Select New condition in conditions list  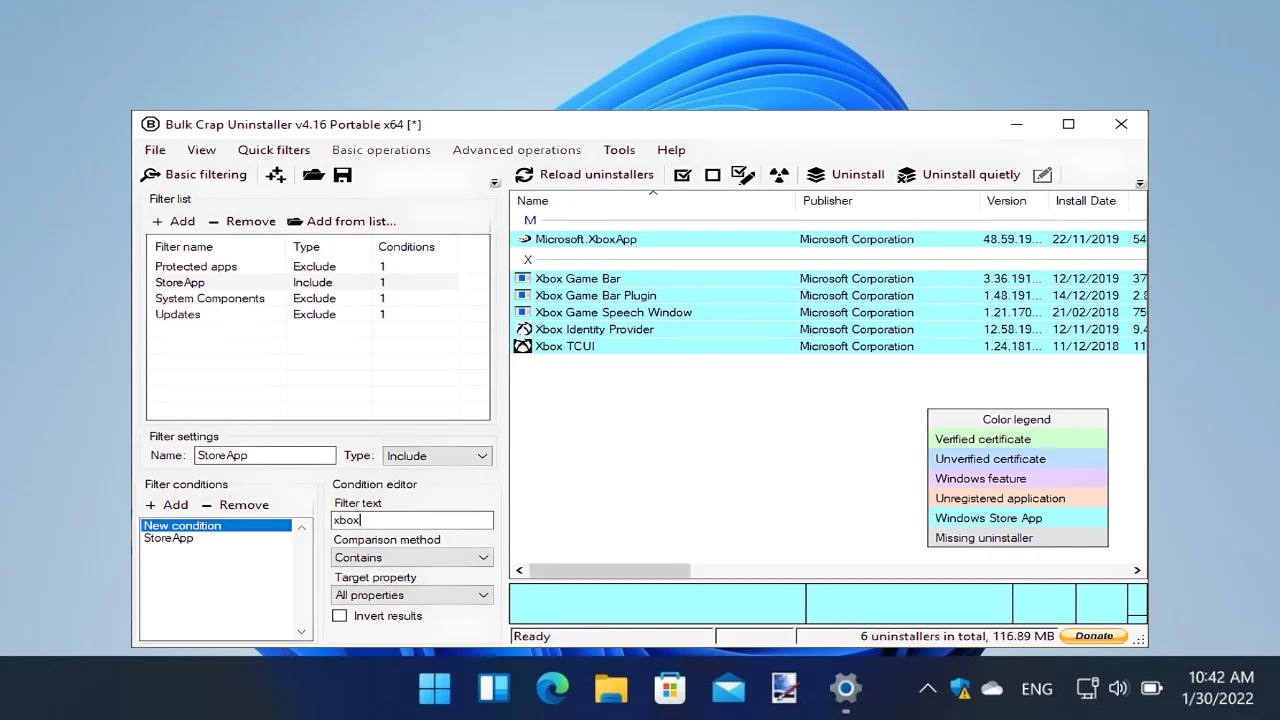[216, 525]
